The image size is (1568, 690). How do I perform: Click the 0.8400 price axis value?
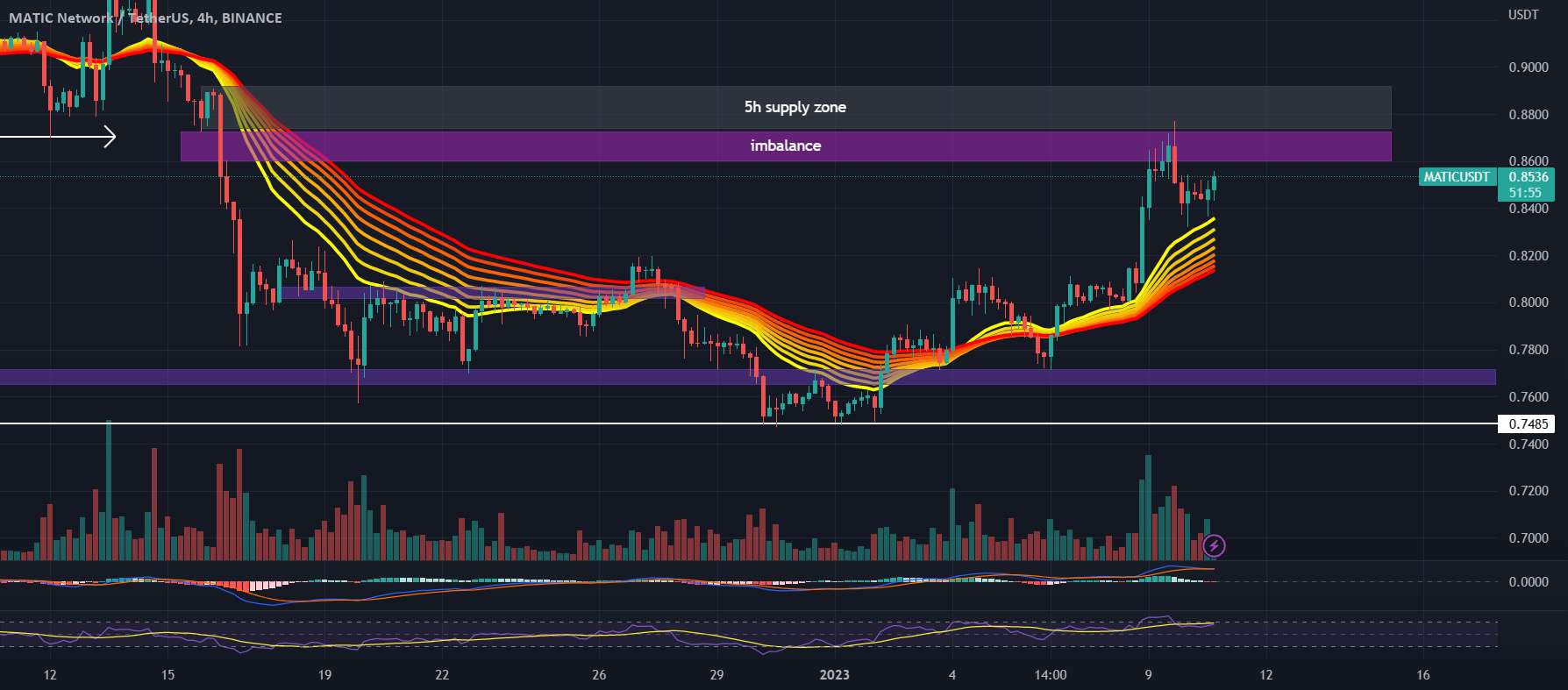tap(1528, 209)
